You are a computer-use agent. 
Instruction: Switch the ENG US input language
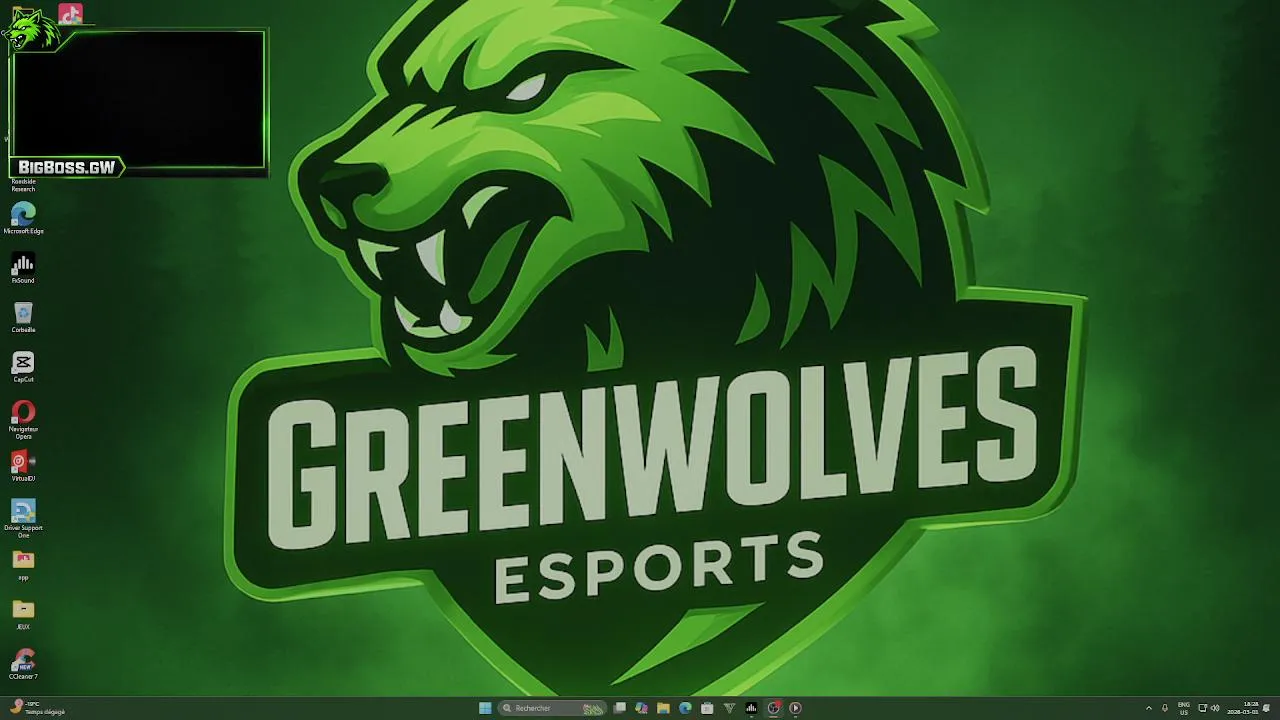point(1184,708)
